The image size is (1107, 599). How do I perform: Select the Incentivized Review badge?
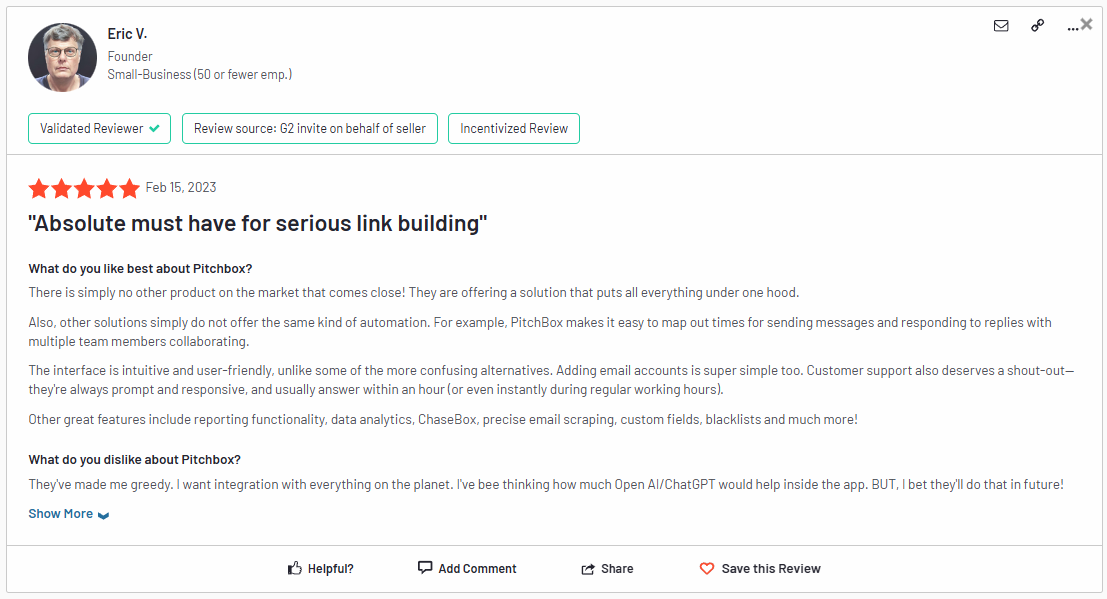pyautogui.click(x=513, y=128)
